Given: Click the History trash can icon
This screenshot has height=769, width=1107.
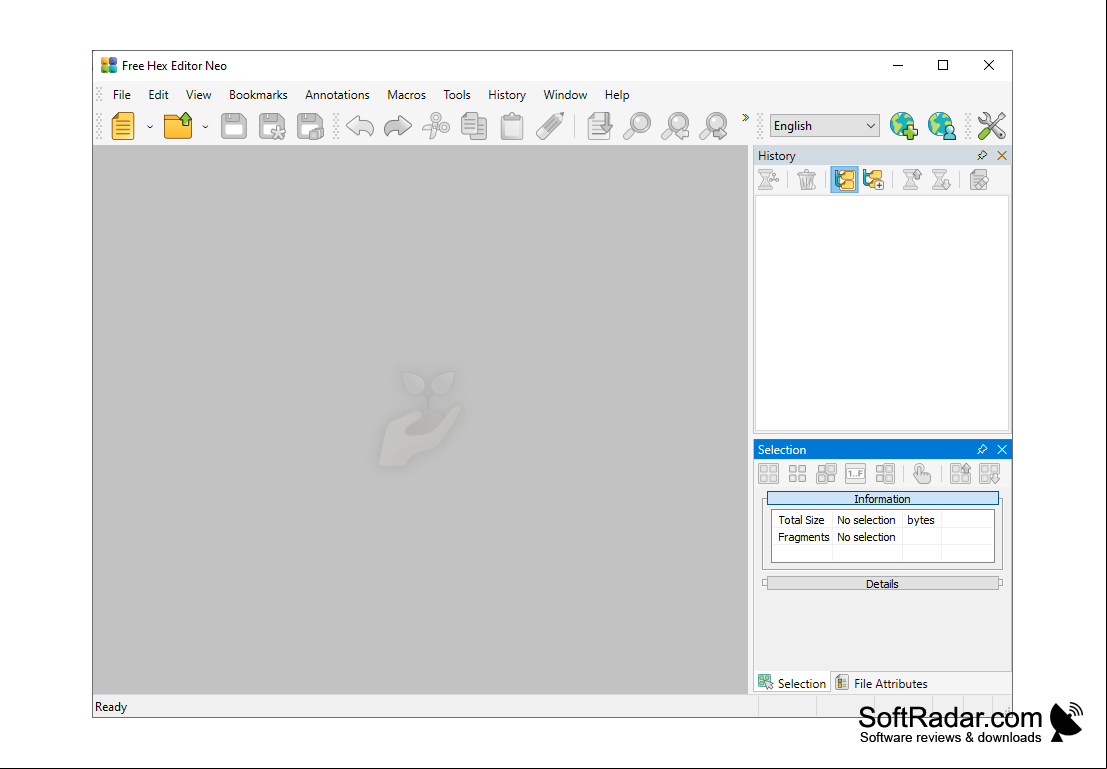Looking at the screenshot, I should 806,180.
